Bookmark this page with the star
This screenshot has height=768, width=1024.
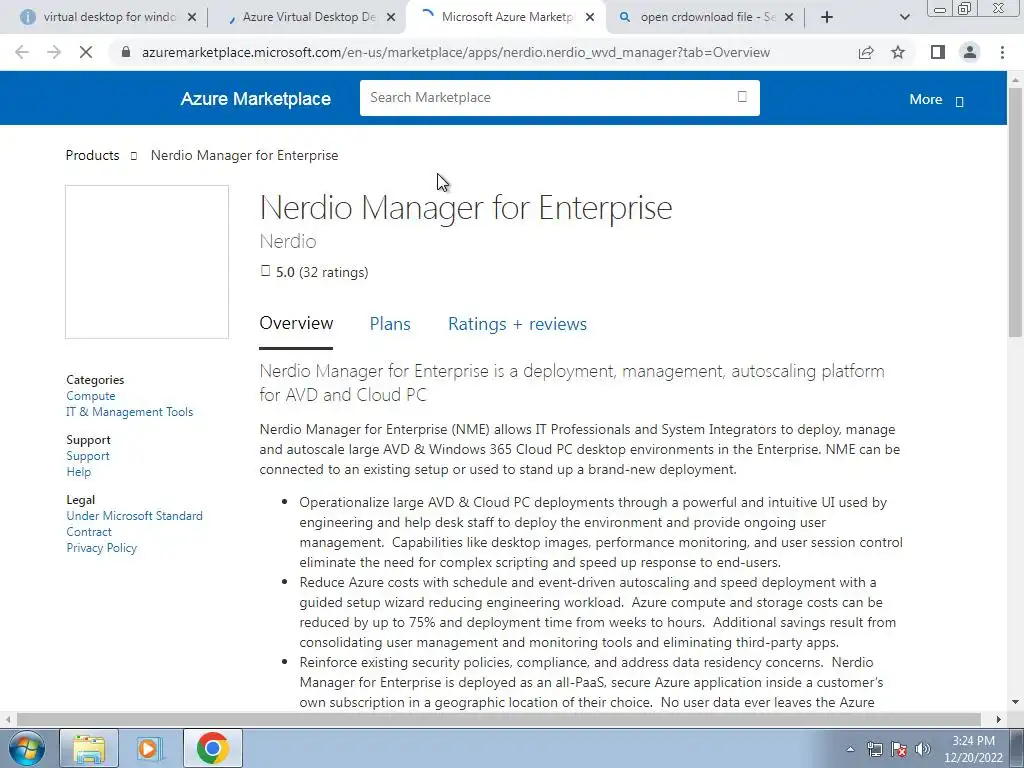898,52
